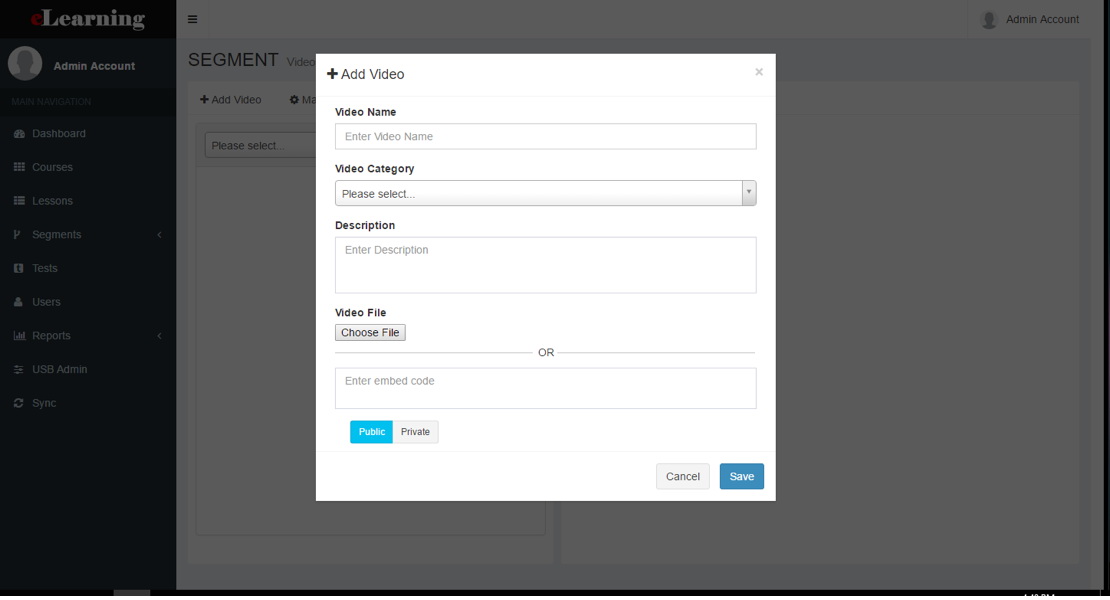The height and width of the screenshot is (600, 1110).
Task: Open the Dashboard from the sidebar
Action: pyautogui.click(x=54, y=133)
